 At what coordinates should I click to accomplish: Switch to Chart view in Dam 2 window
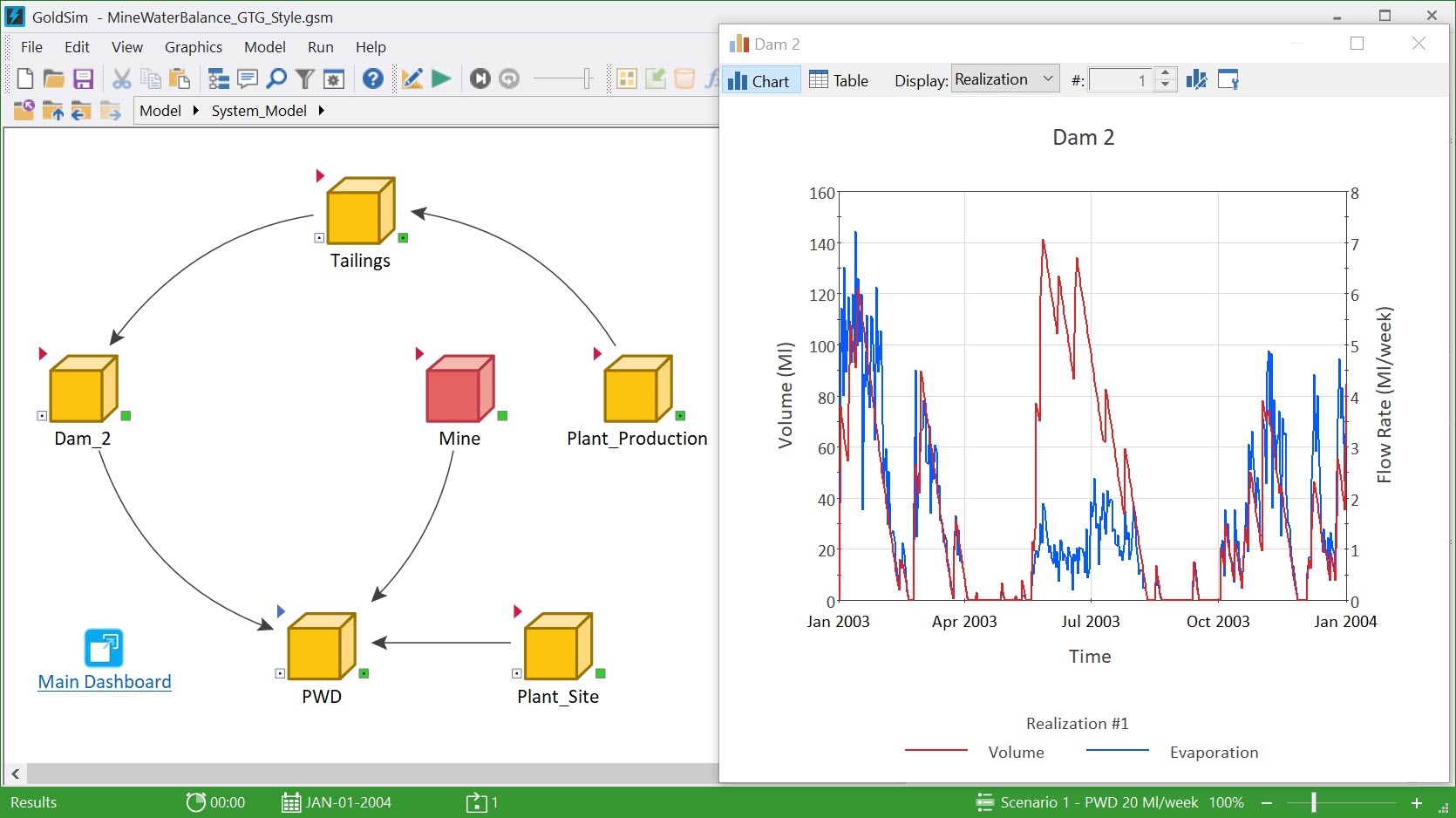(x=759, y=80)
